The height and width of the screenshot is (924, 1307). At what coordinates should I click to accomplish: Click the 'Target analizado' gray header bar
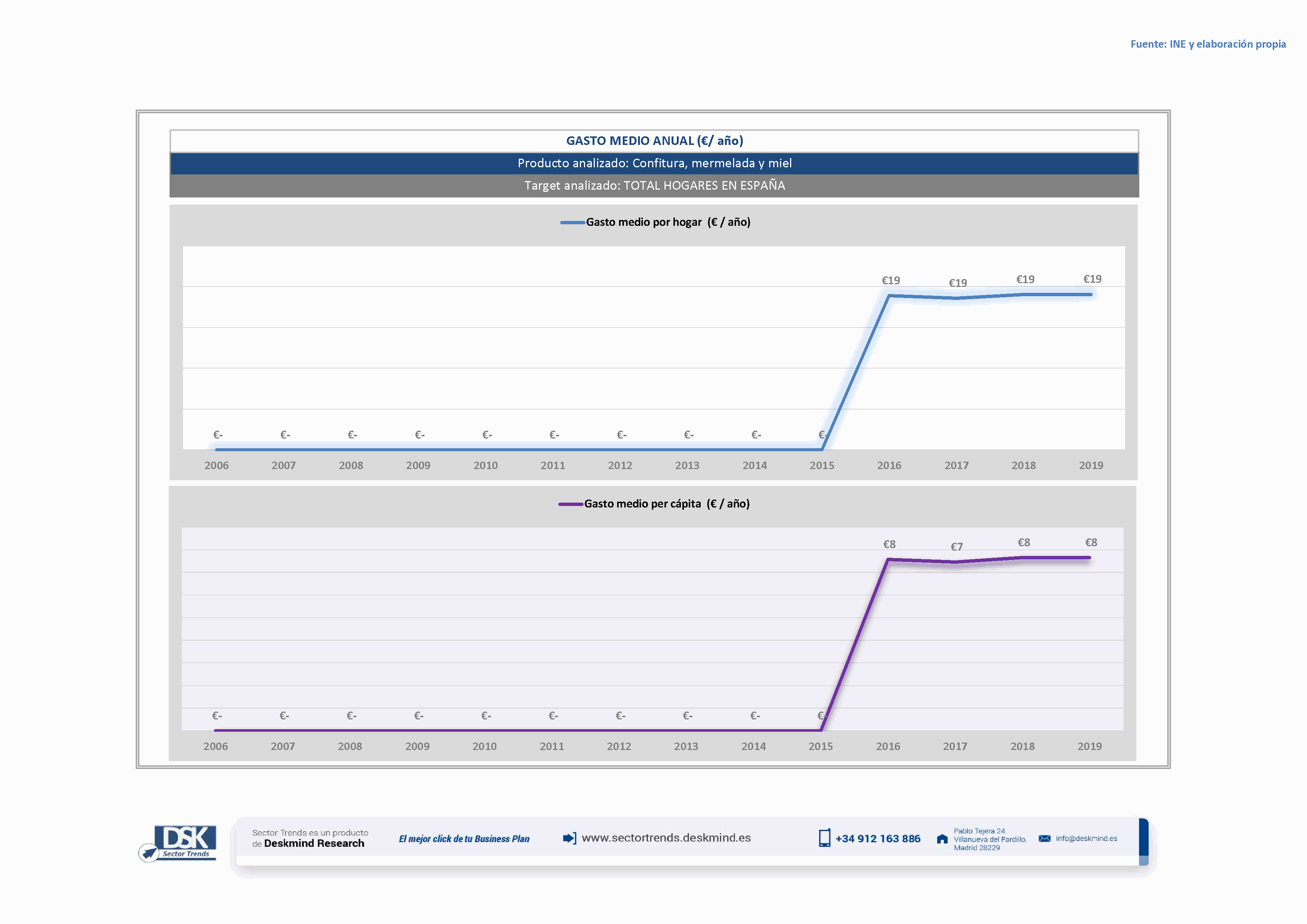point(654,186)
